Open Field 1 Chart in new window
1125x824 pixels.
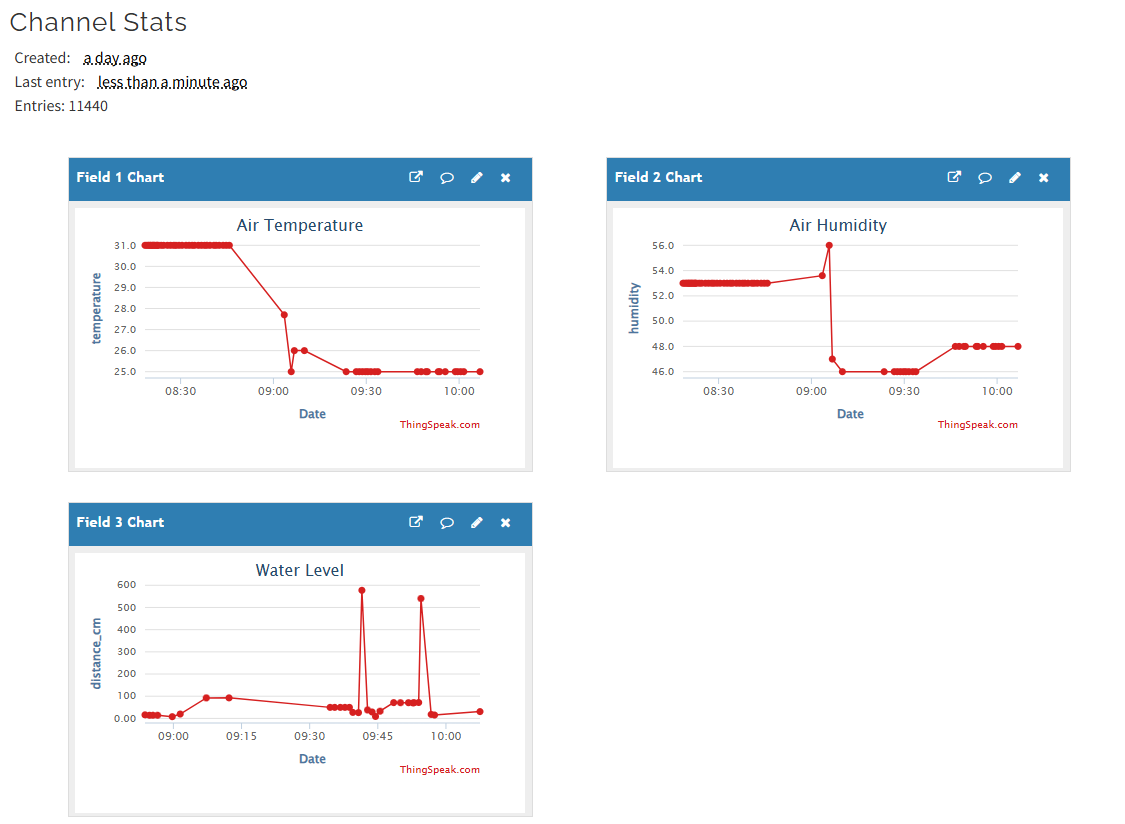click(x=415, y=177)
